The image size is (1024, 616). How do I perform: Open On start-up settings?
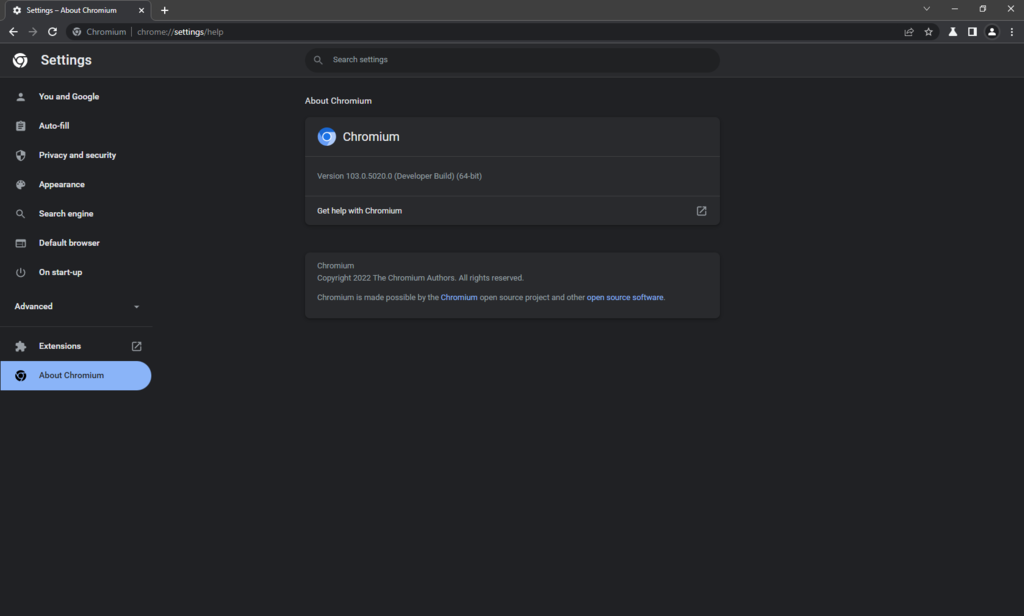pyautogui.click(x=76, y=272)
